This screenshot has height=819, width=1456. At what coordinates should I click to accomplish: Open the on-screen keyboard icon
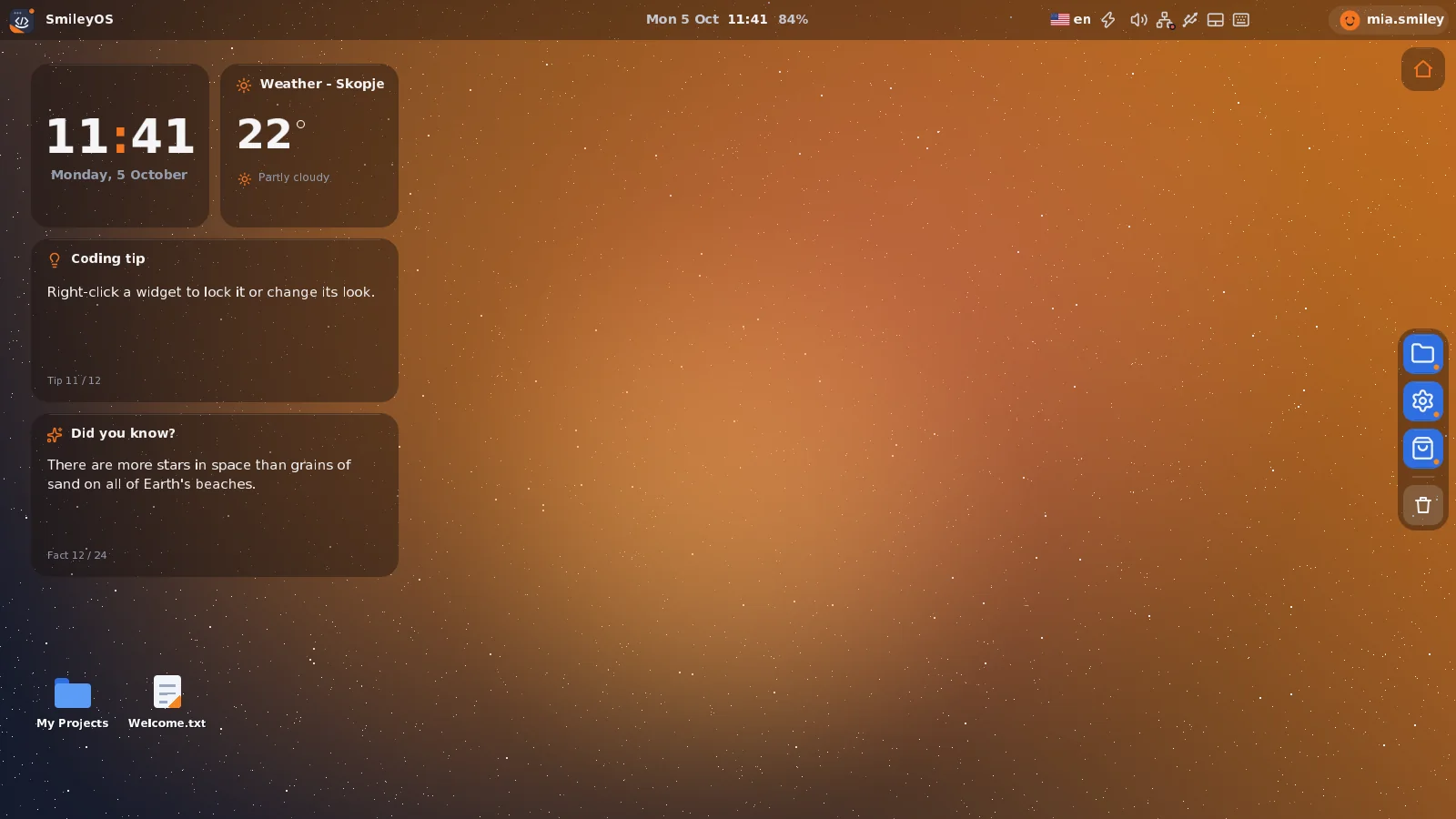click(x=1241, y=20)
